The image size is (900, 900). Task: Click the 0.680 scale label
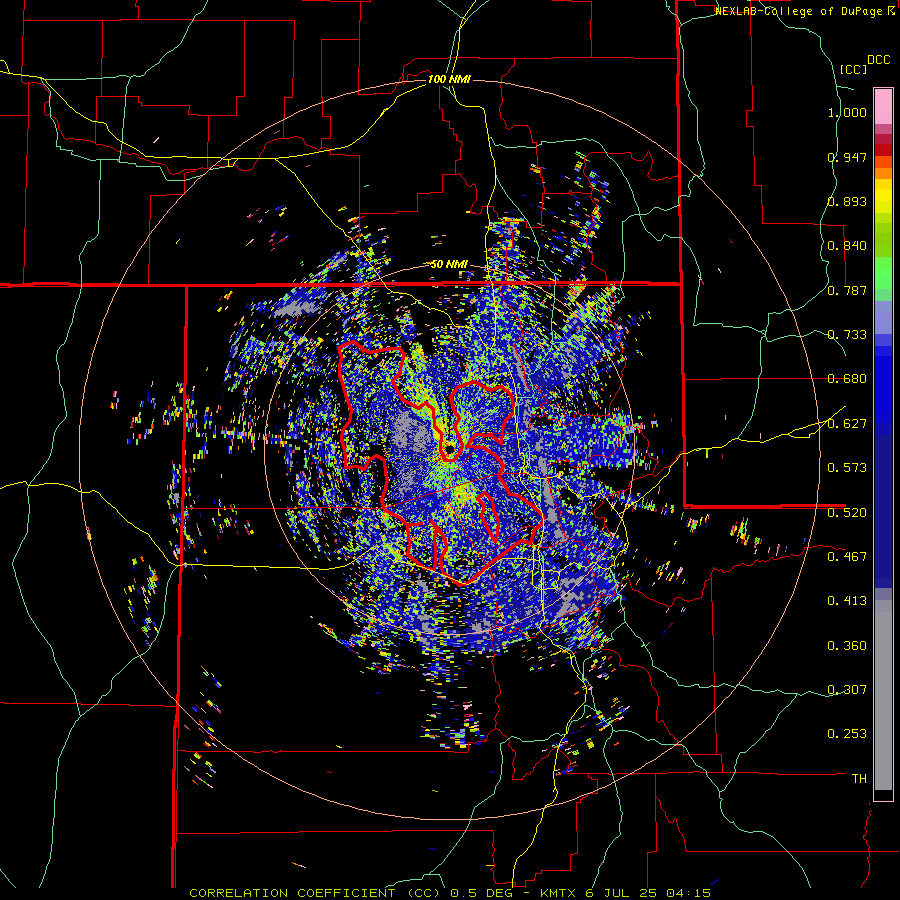pos(847,379)
